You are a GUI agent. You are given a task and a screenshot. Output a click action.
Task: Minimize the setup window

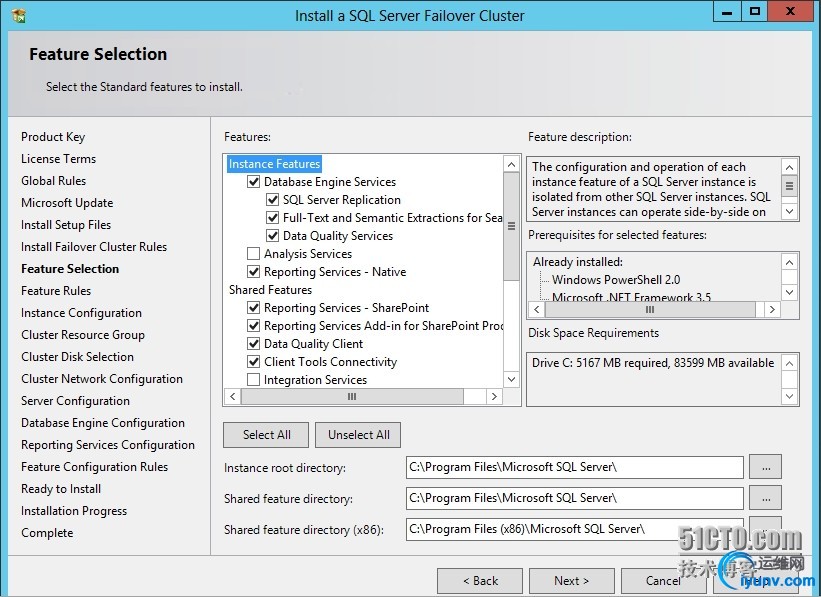pos(727,13)
